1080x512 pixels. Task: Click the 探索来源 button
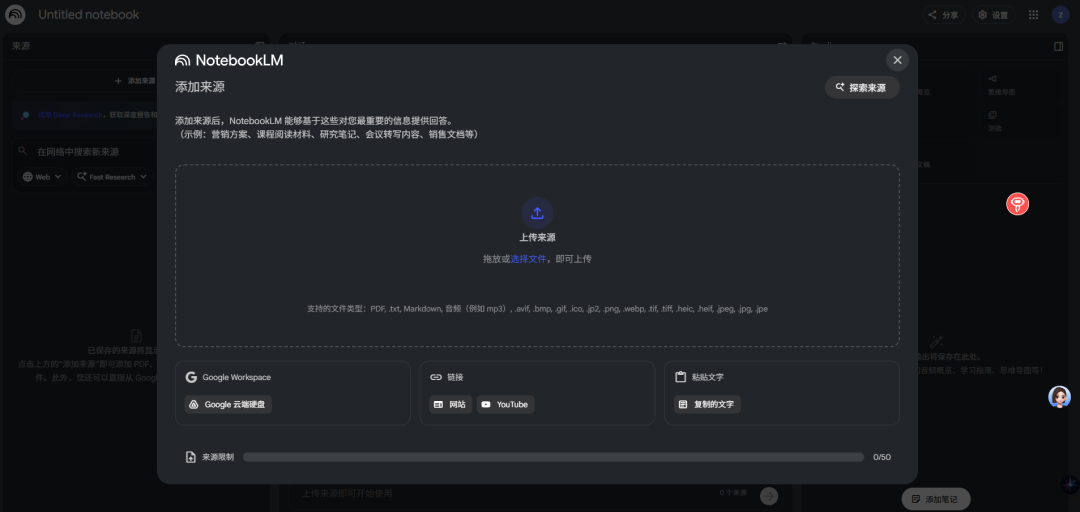[862, 88]
